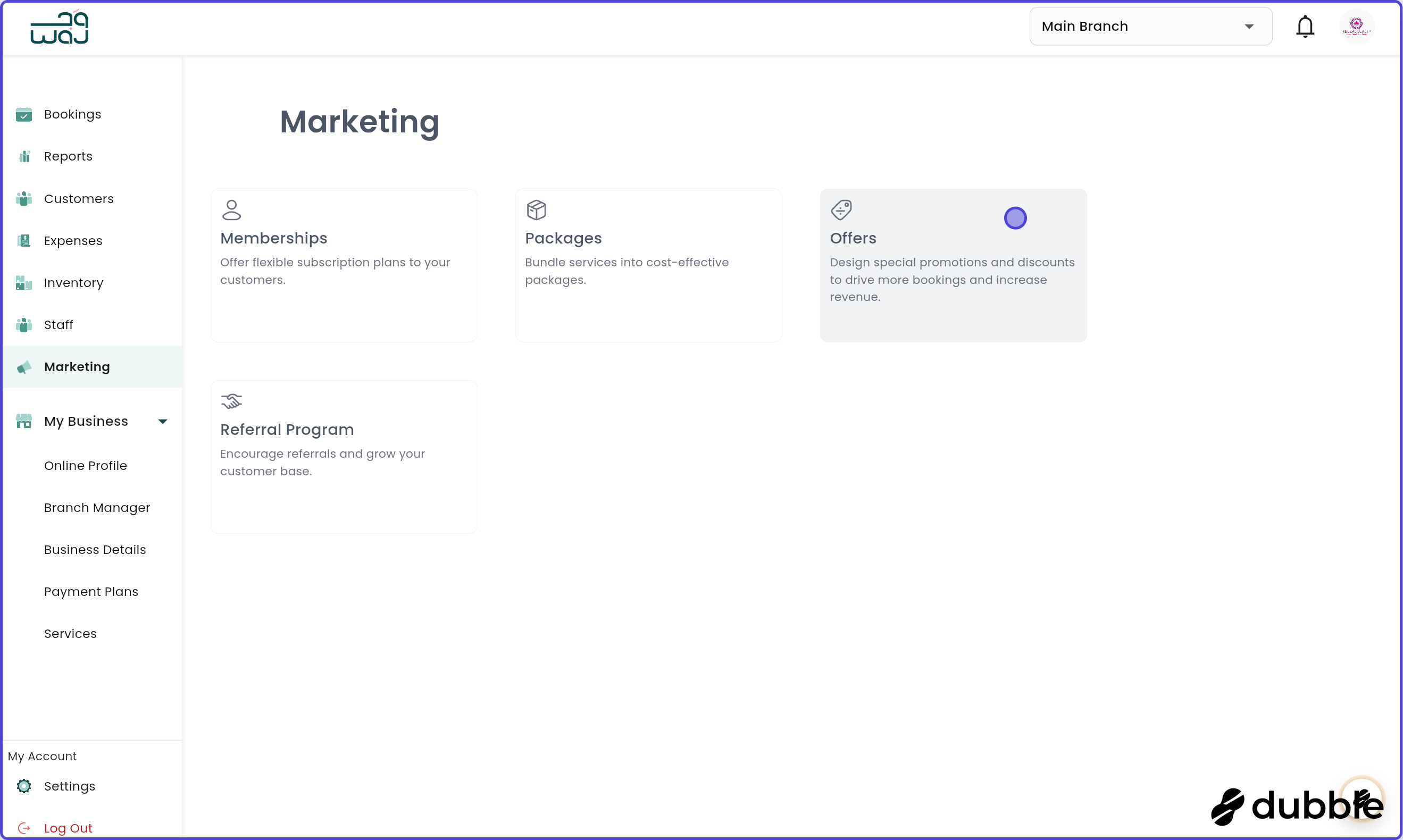1403x840 pixels.
Task: Click Log Out at the sidebar bottom
Action: (x=69, y=828)
